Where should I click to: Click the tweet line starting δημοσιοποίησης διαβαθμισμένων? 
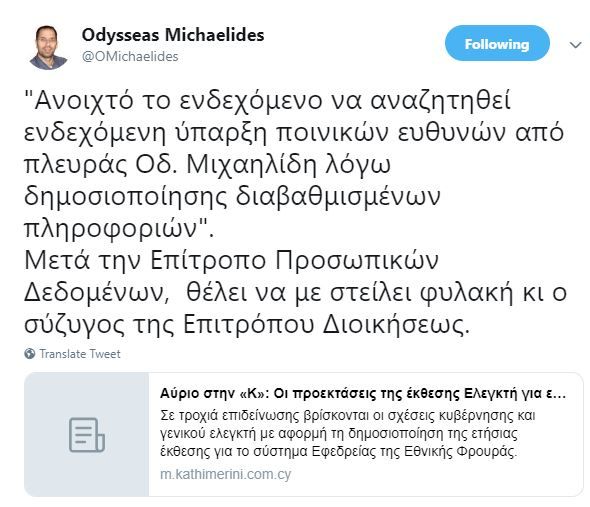click(232, 196)
